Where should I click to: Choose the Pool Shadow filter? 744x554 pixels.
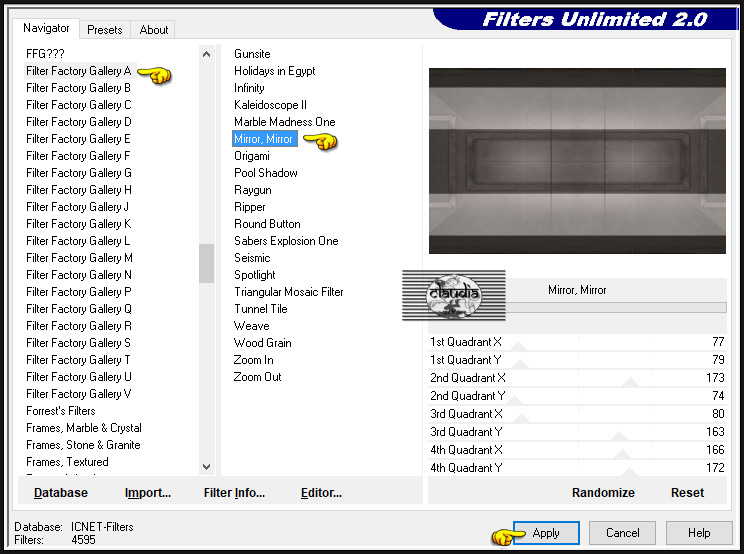tap(266, 173)
